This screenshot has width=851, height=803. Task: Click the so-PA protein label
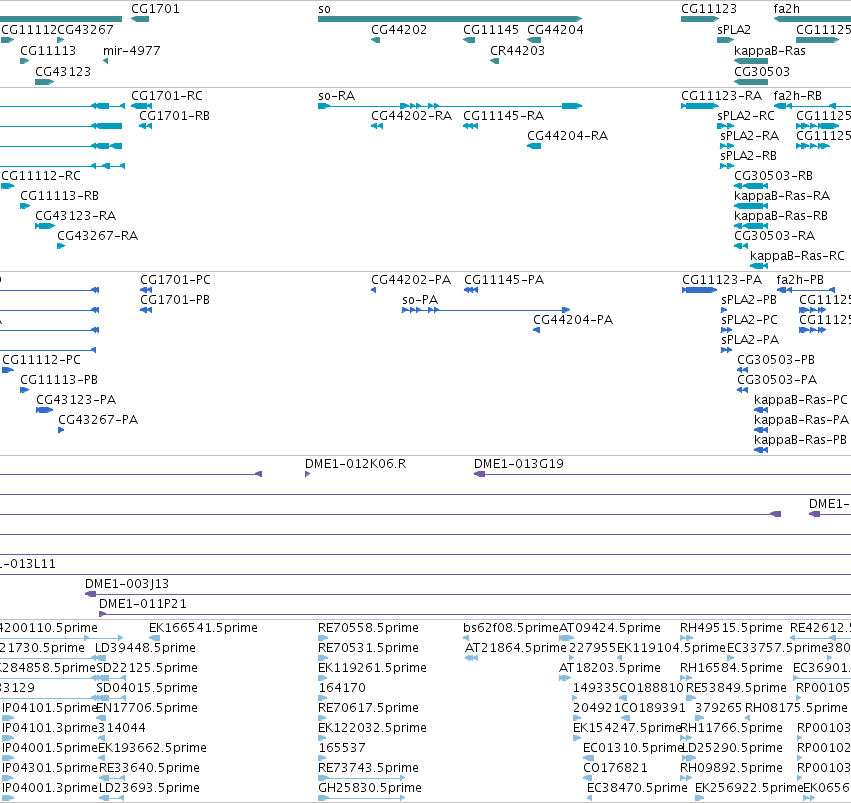[x=420, y=299]
